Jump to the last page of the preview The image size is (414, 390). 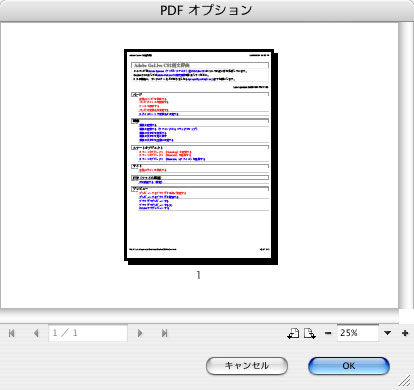tap(164, 333)
